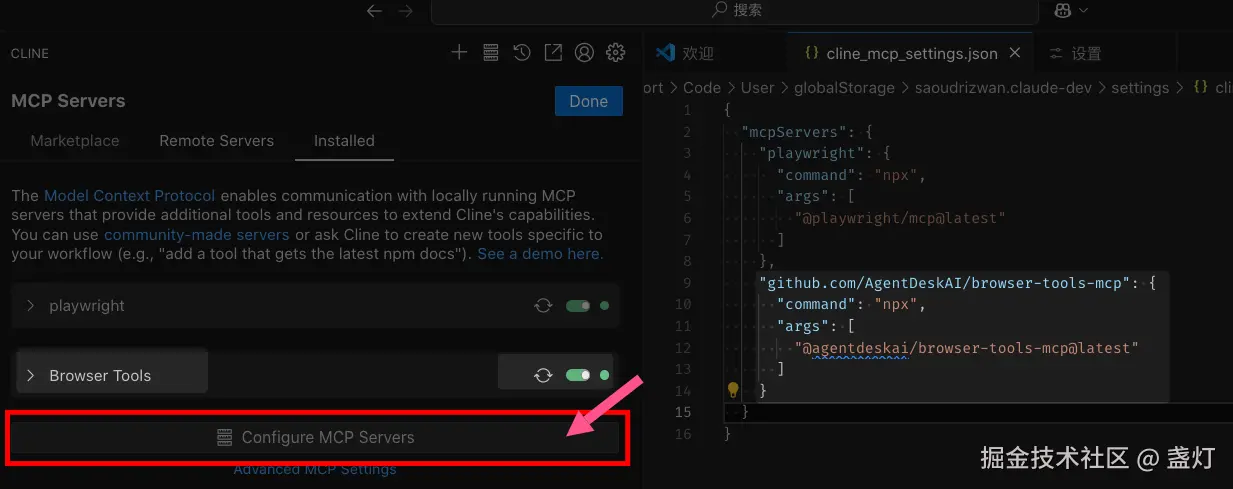This screenshot has height=489, width=1233.
Task: Toggle the Browser Tools server switch
Action: 578,375
